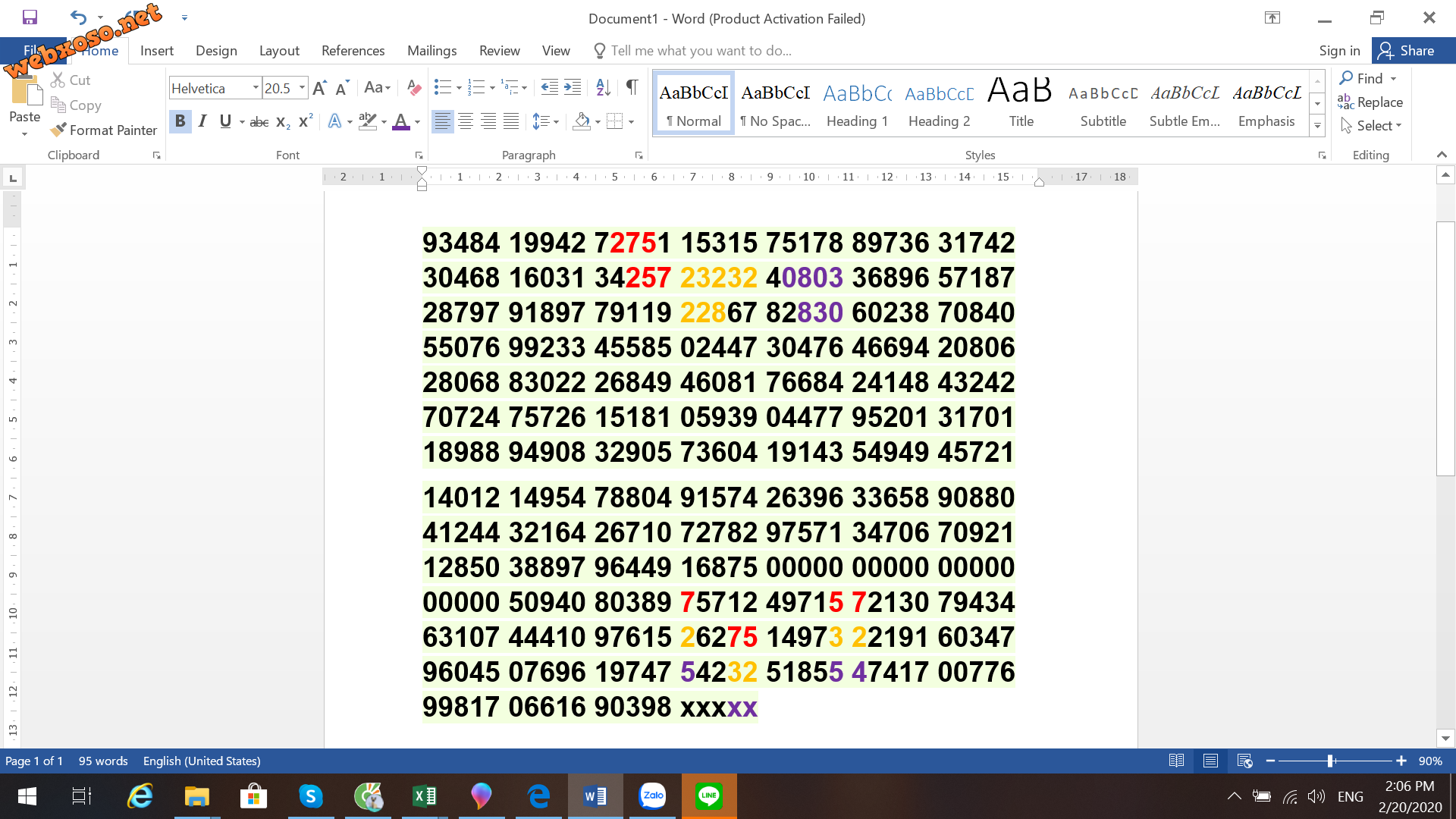Open the Insert tab
The height and width of the screenshot is (819, 1456).
157,51
